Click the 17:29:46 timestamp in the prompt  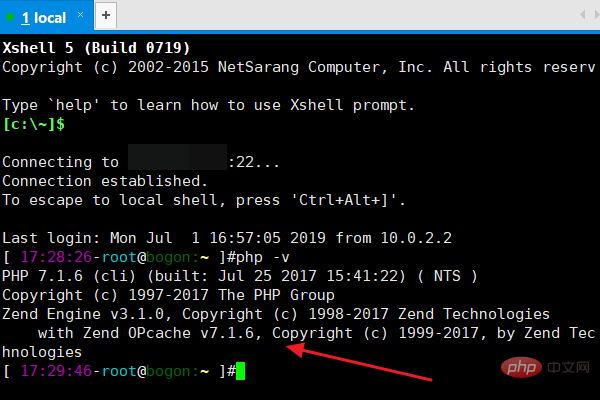(x=52, y=371)
